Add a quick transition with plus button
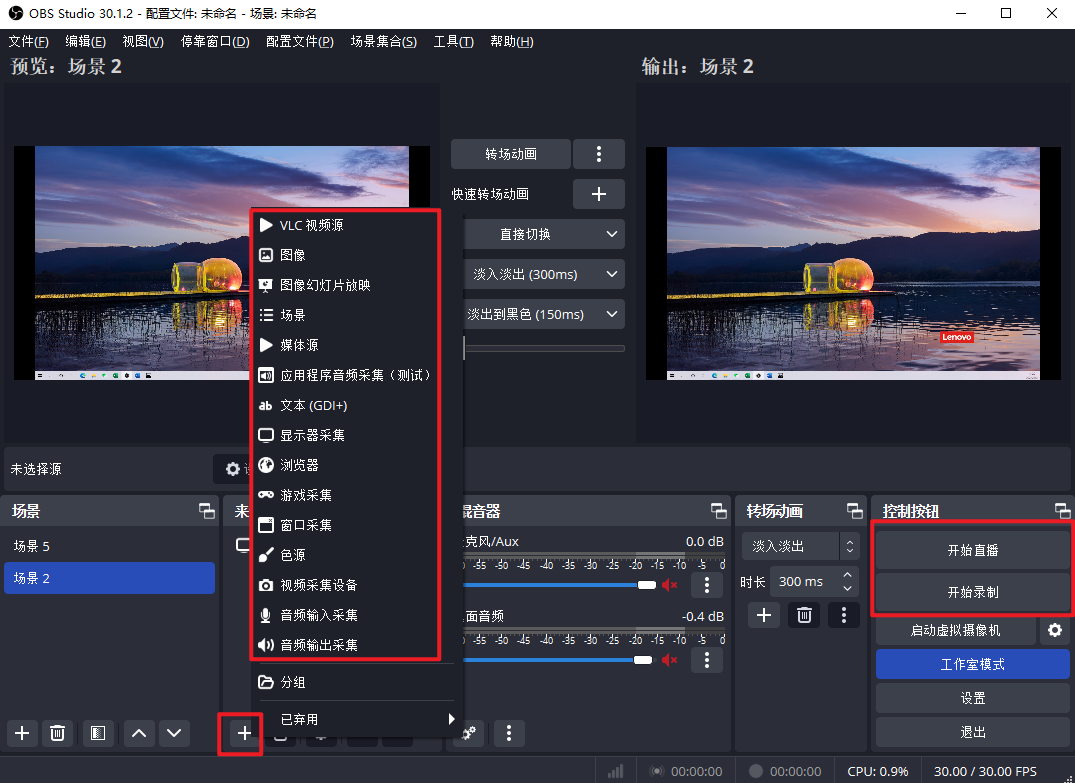Image resolution: width=1075 pixels, height=783 pixels. (599, 194)
